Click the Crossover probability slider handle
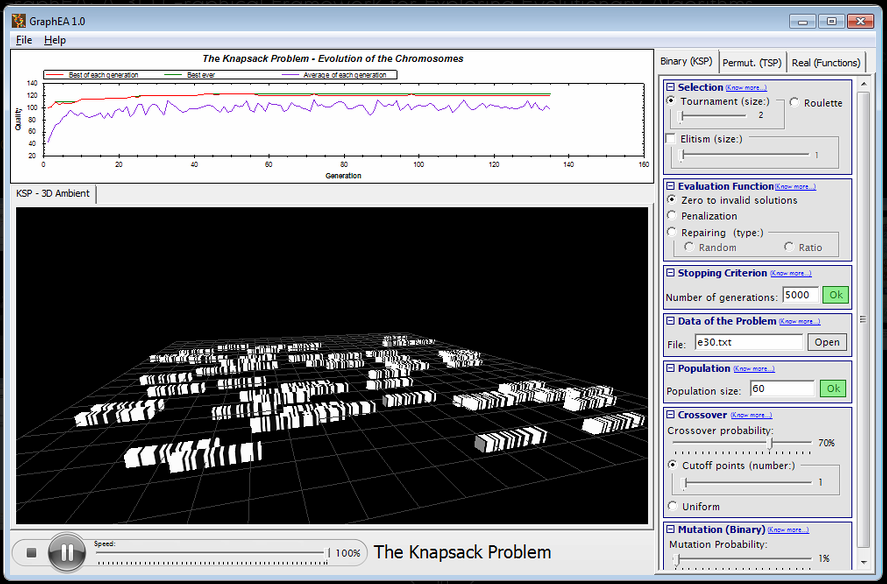887x584 pixels. point(769,443)
